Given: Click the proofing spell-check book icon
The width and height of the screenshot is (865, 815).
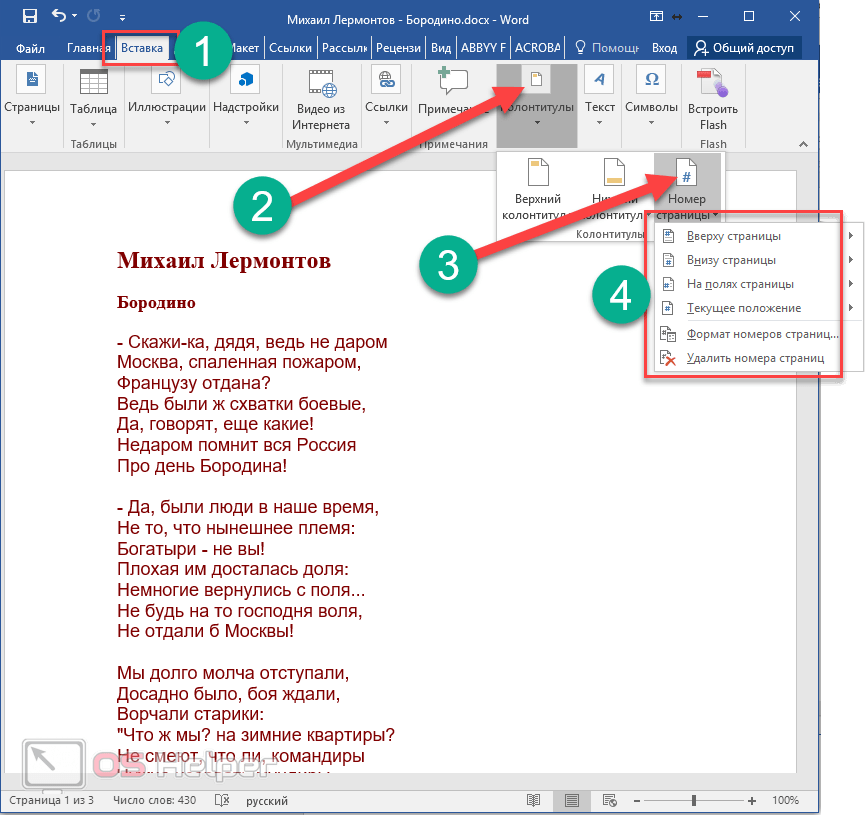Looking at the screenshot, I should point(222,800).
